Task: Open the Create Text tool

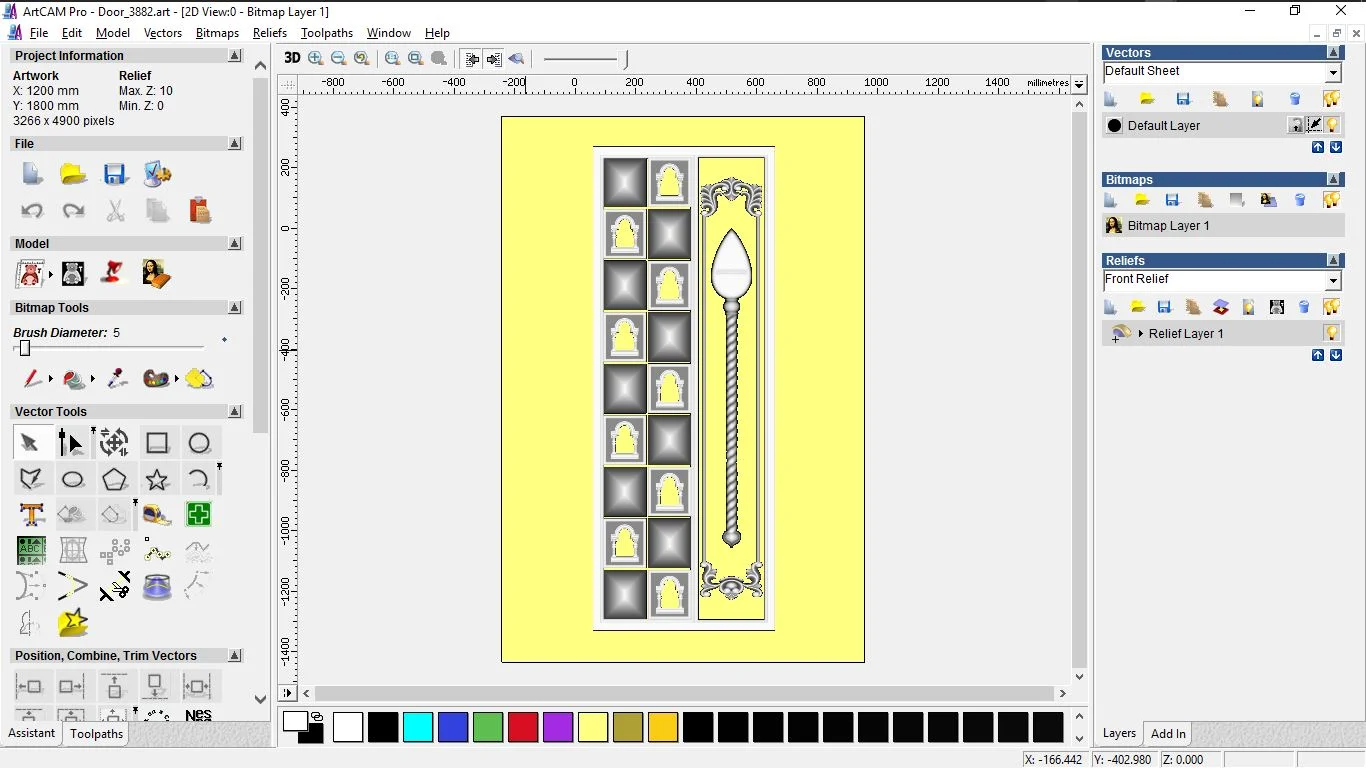Action: (x=31, y=514)
